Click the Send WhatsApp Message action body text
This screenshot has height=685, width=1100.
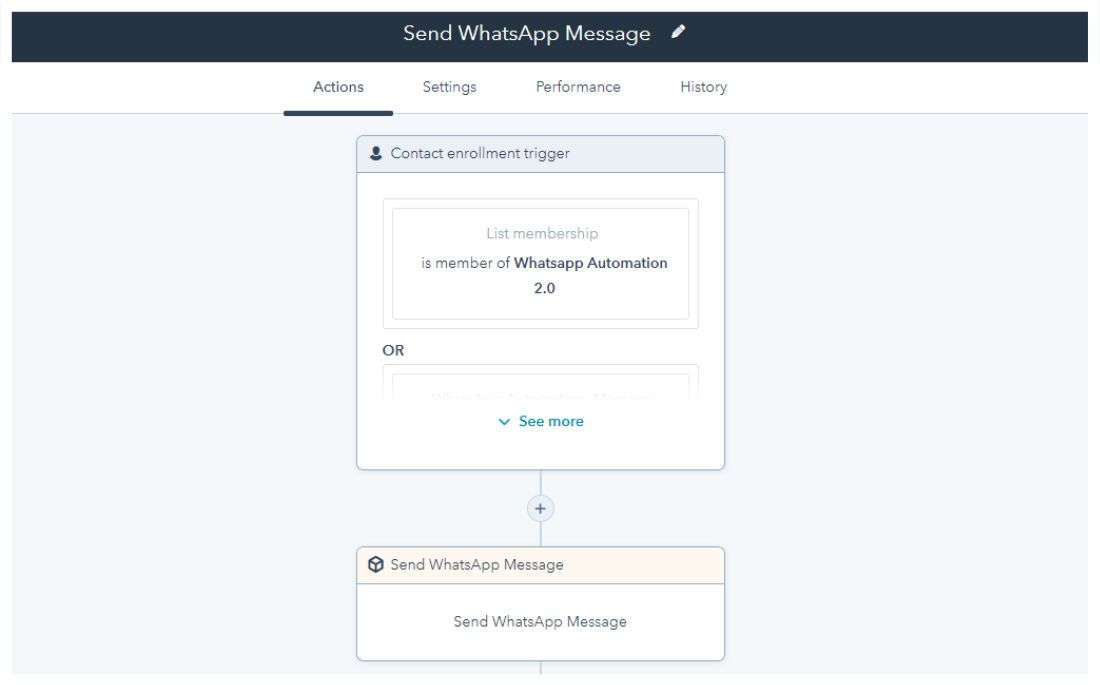click(540, 621)
